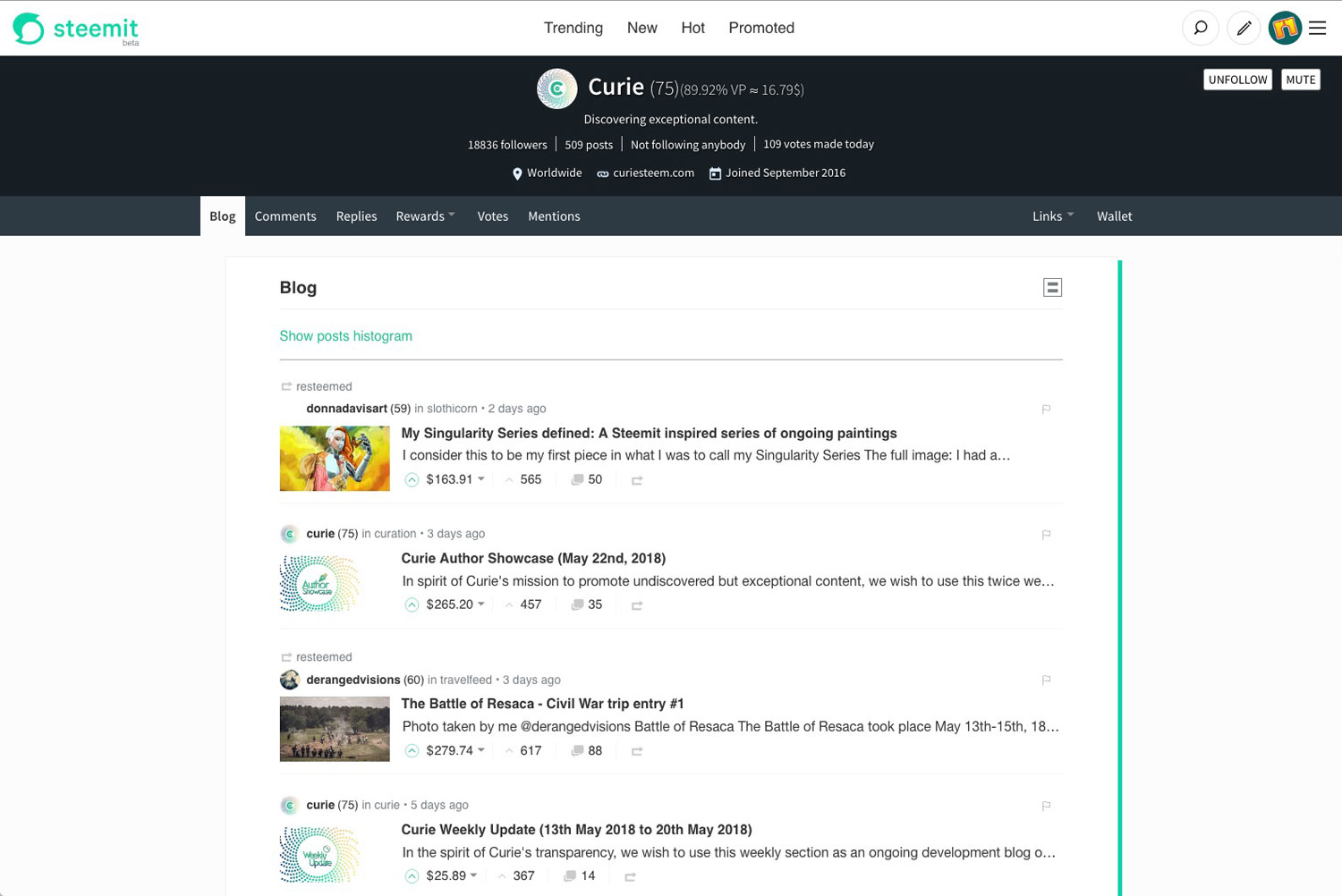
Task: Select the Blog tab
Action: [x=223, y=216]
